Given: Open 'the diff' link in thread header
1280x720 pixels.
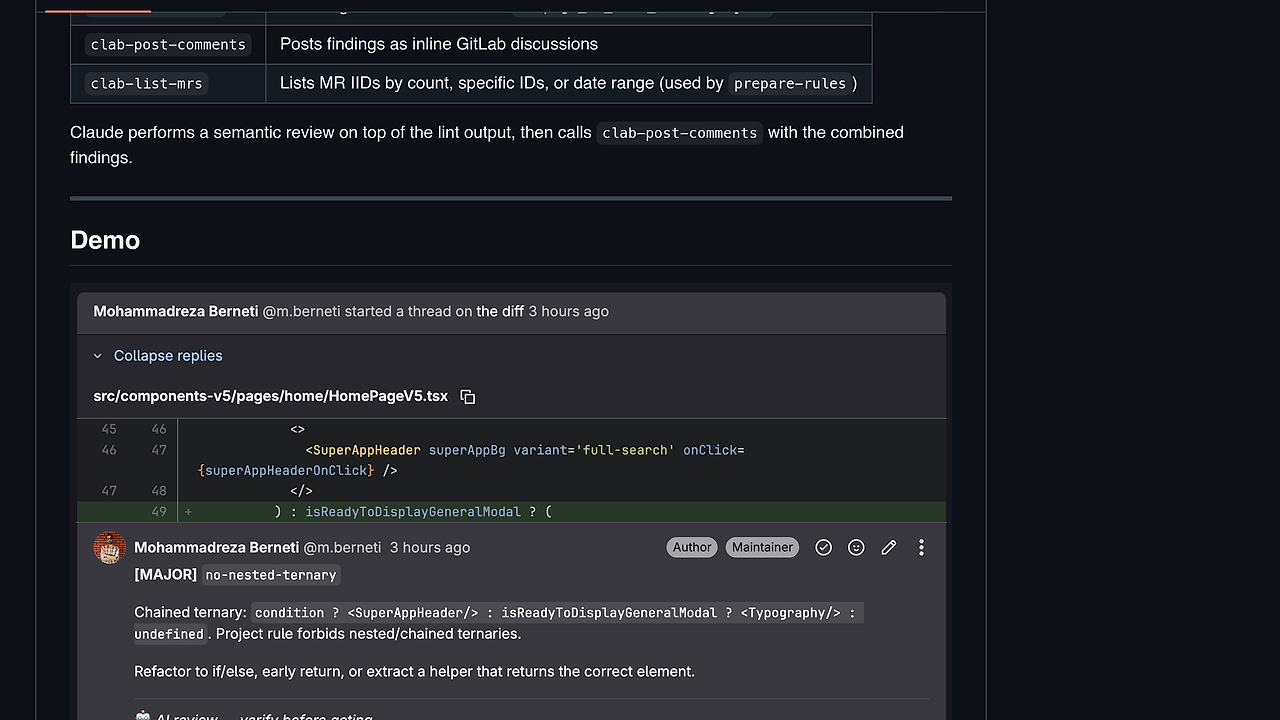Looking at the screenshot, I should tap(500, 311).
